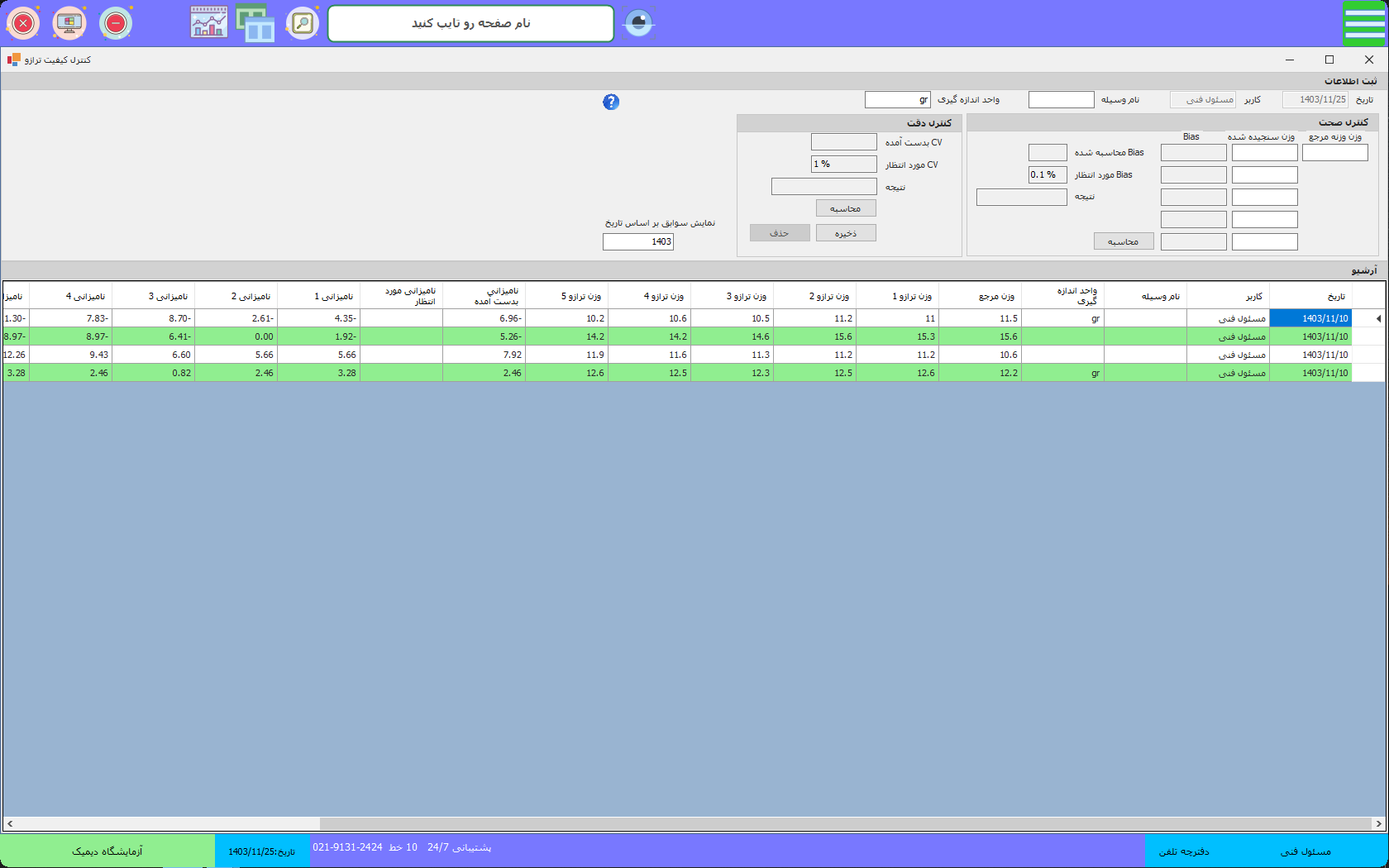Viewport: 1389px width, 868px height.
Task: Open the chart statistics icon
Action: [x=209, y=23]
